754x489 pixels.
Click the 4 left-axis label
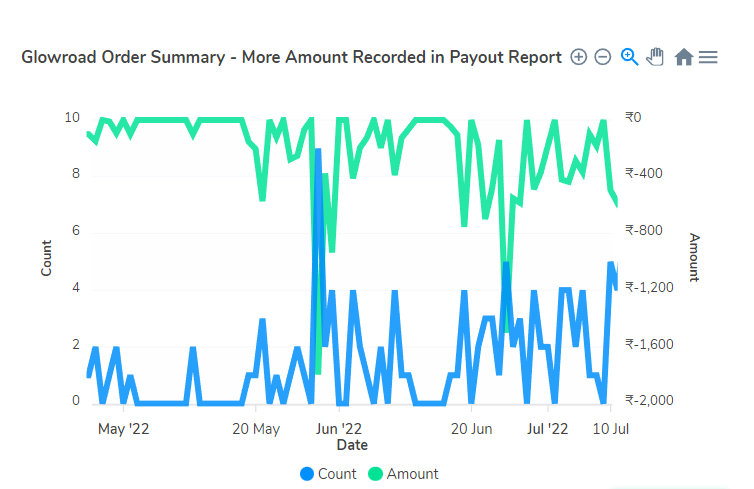76,287
